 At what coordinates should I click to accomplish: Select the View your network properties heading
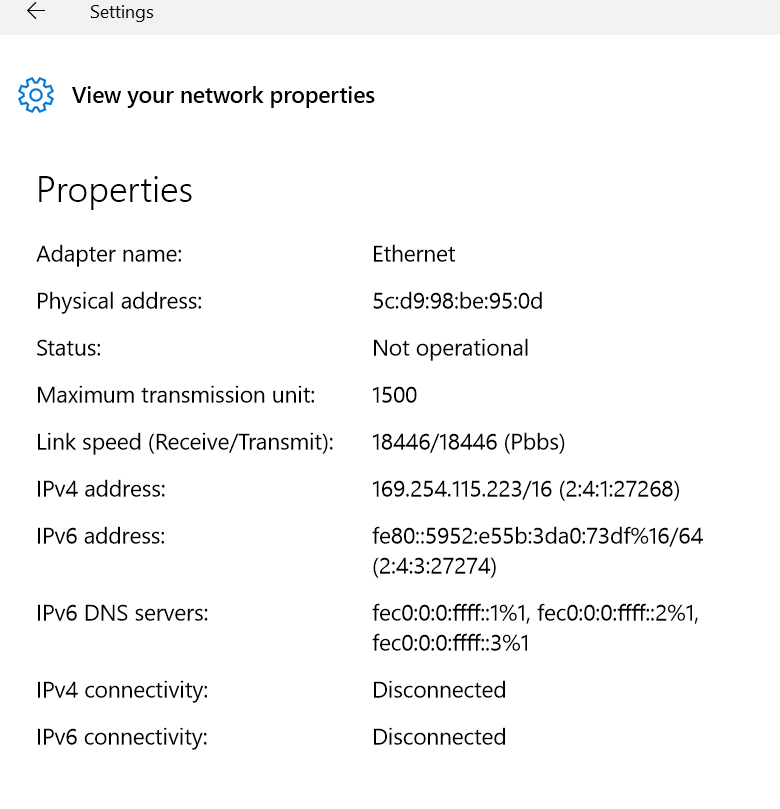pyautogui.click(x=223, y=95)
